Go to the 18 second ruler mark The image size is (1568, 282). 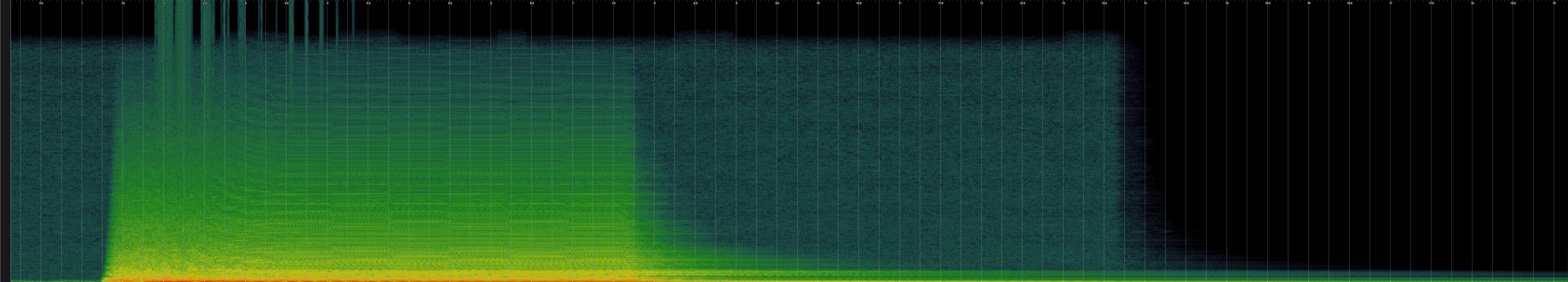tap(1472, 3)
